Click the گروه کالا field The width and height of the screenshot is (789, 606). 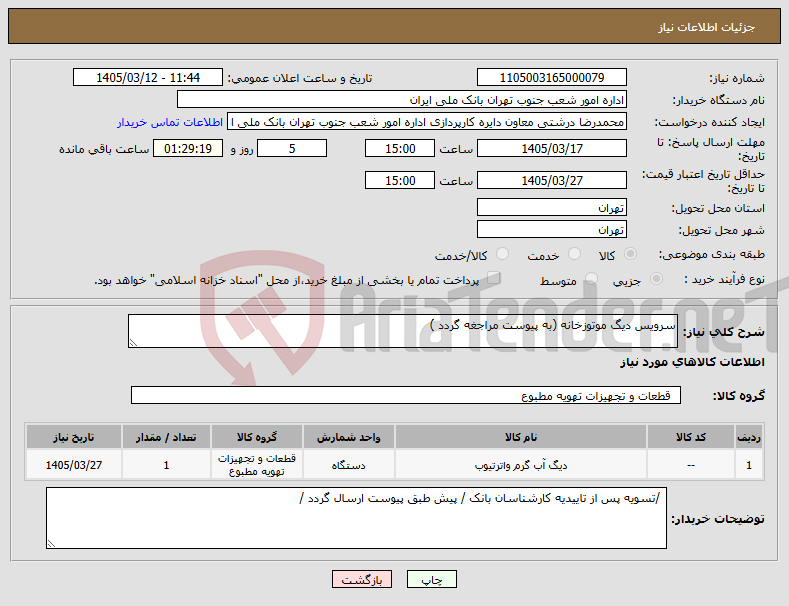tap(406, 396)
